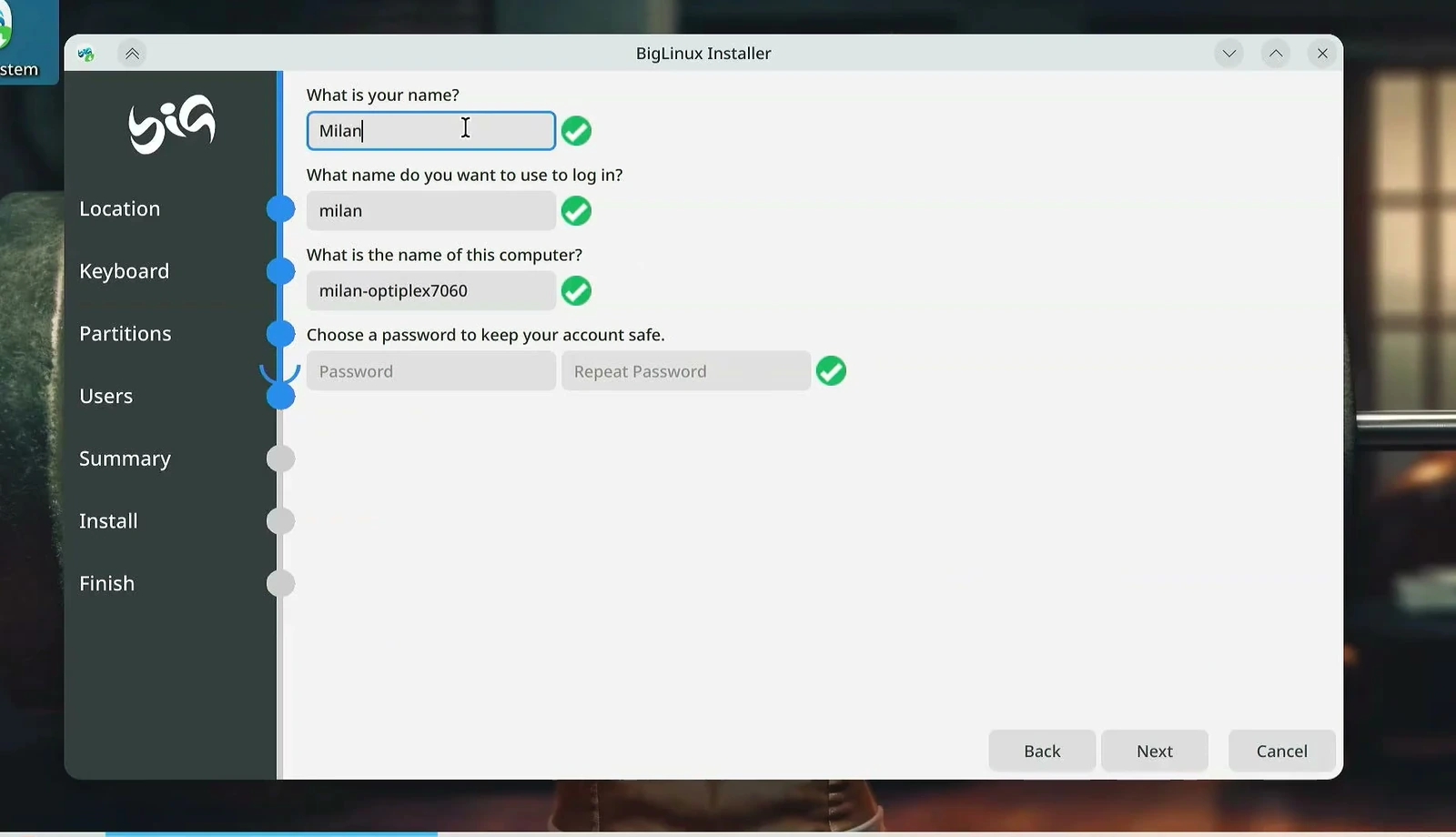Screen dimensions: 1456x837
Task: Click the Back button
Action: pos(1042,751)
